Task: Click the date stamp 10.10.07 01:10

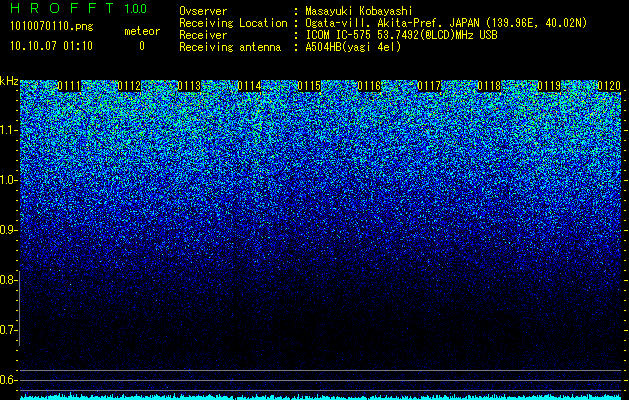Action: (x=51, y=46)
